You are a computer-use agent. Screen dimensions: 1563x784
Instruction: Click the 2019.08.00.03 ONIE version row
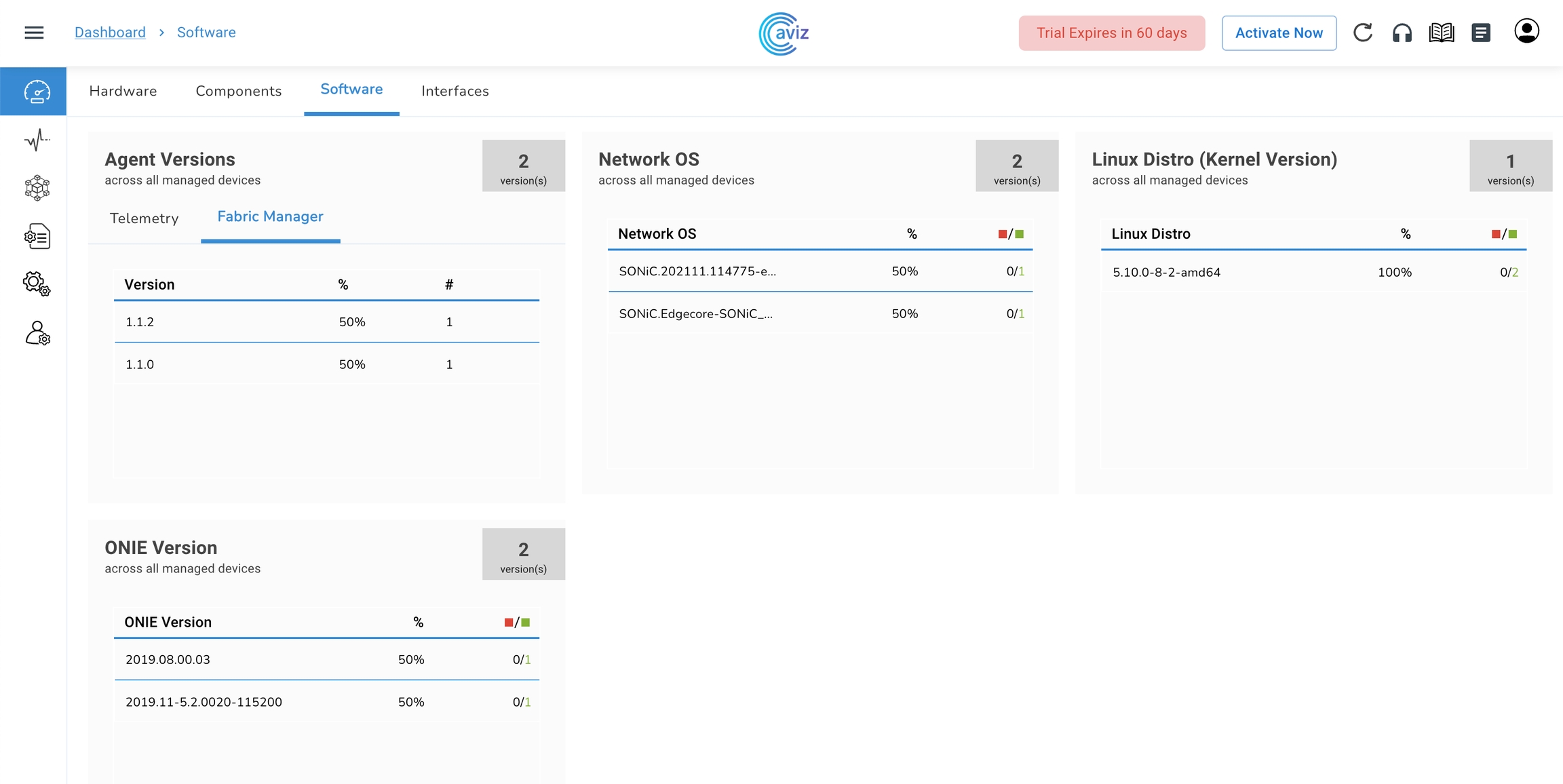(x=326, y=659)
